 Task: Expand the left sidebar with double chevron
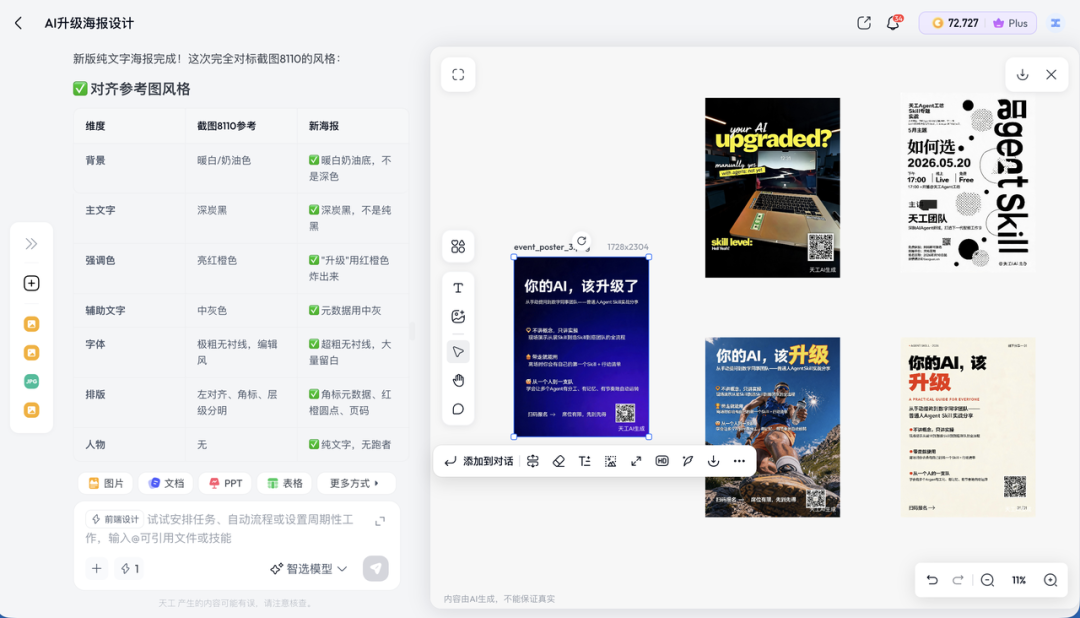click(x=32, y=244)
